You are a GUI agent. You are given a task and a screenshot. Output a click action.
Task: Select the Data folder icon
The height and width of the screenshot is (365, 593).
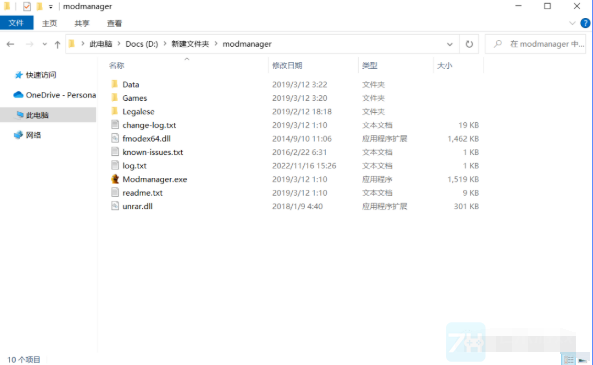click(115, 84)
